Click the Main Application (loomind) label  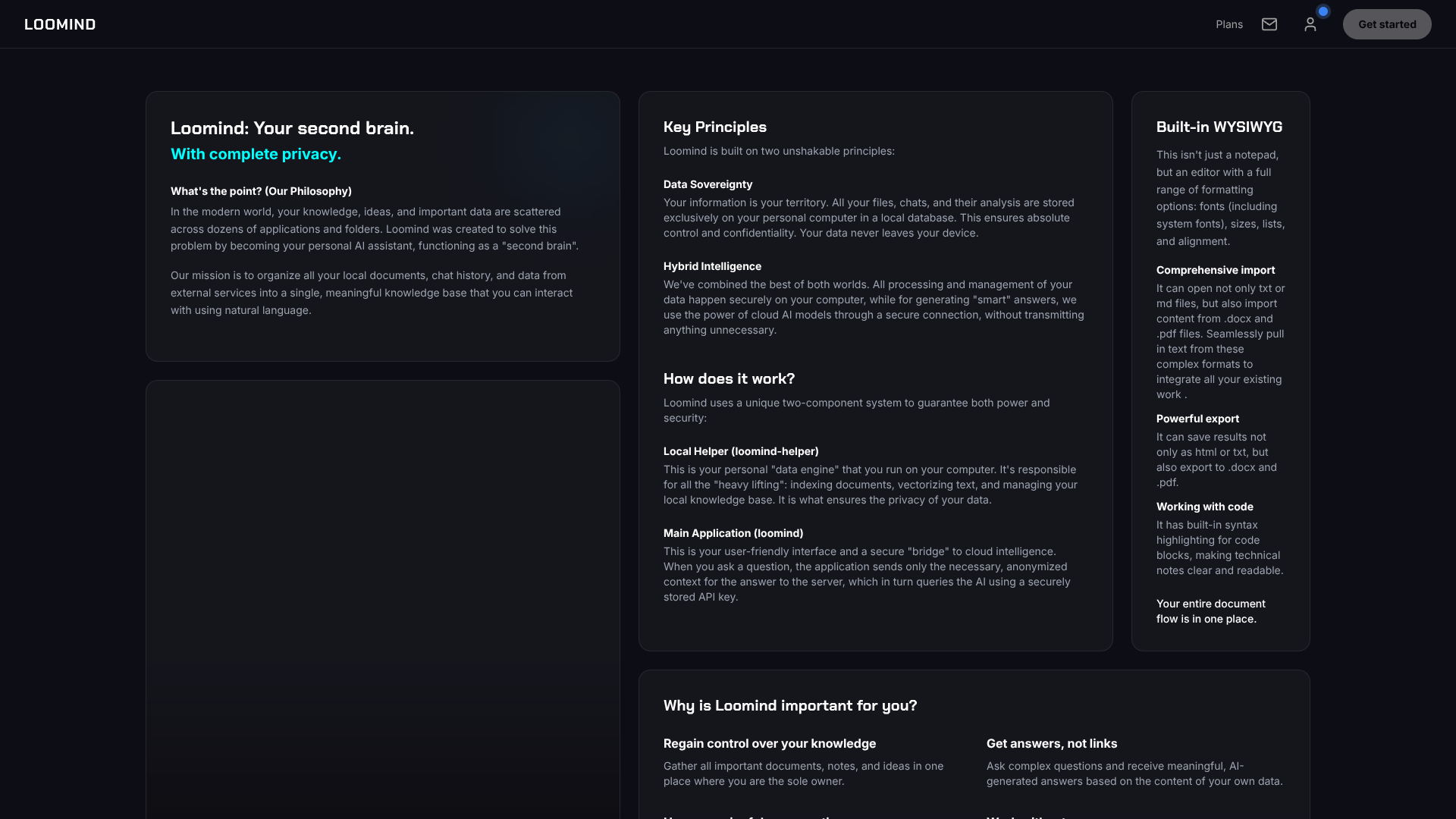[733, 533]
